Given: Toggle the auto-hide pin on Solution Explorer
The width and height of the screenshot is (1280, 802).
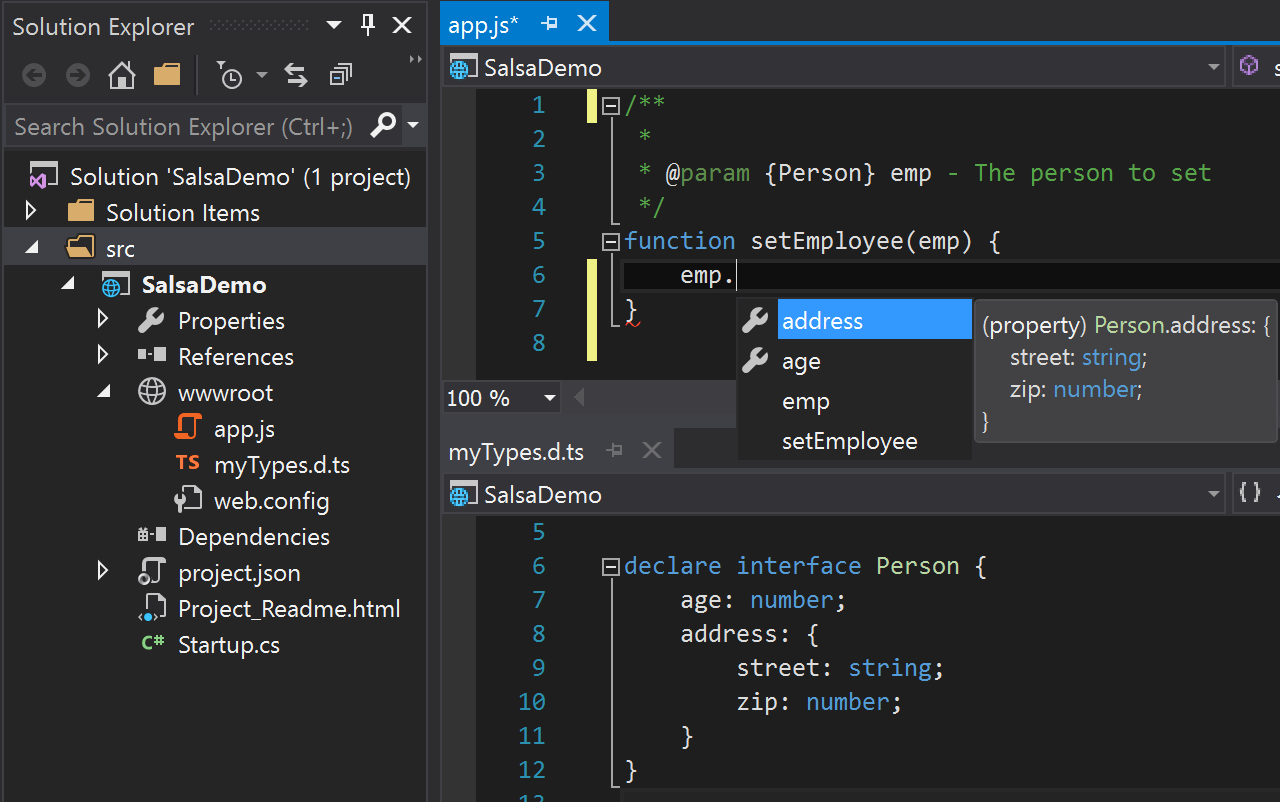Looking at the screenshot, I should coord(367,25).
